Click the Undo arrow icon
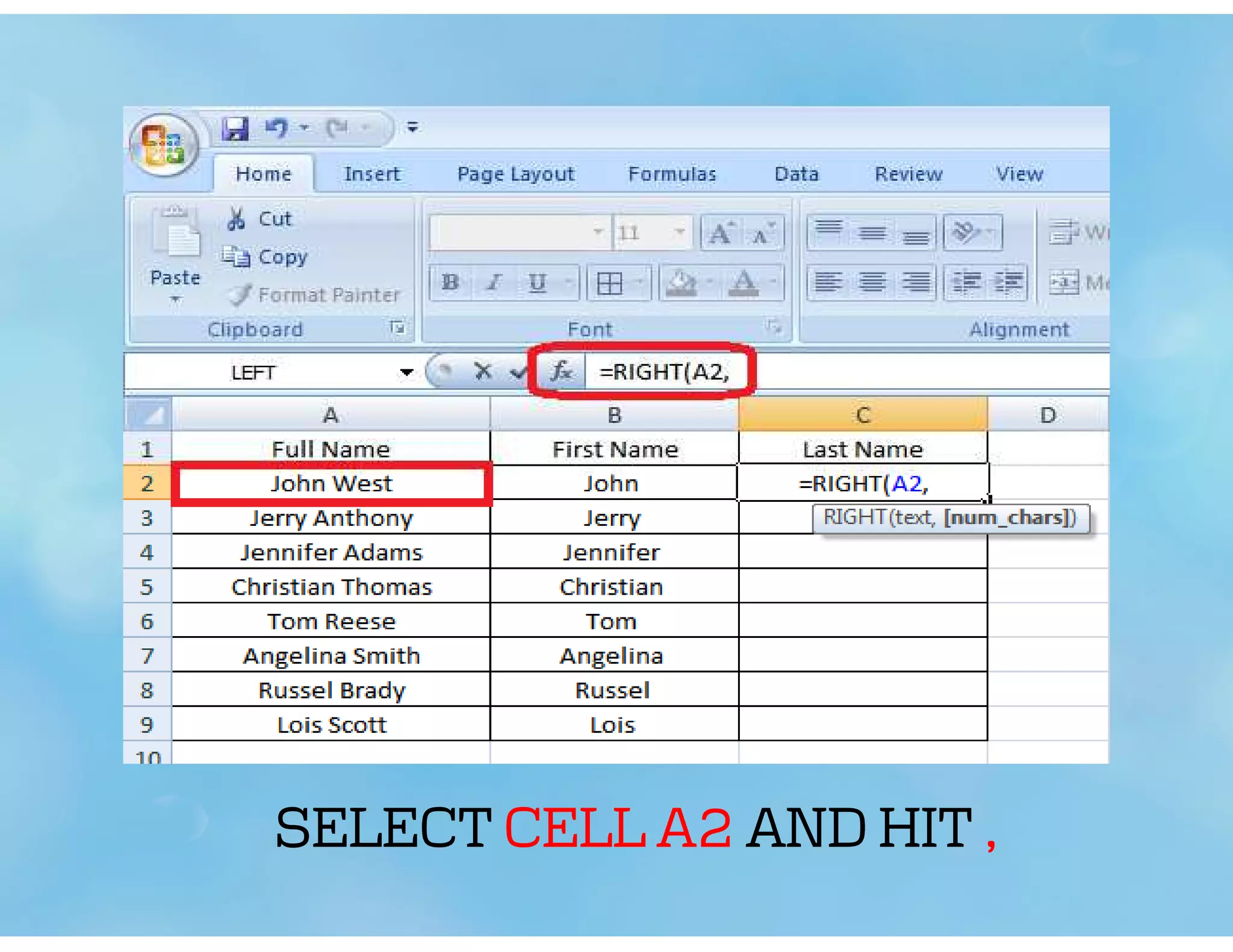1233x952 pixels. click(276, 128)
